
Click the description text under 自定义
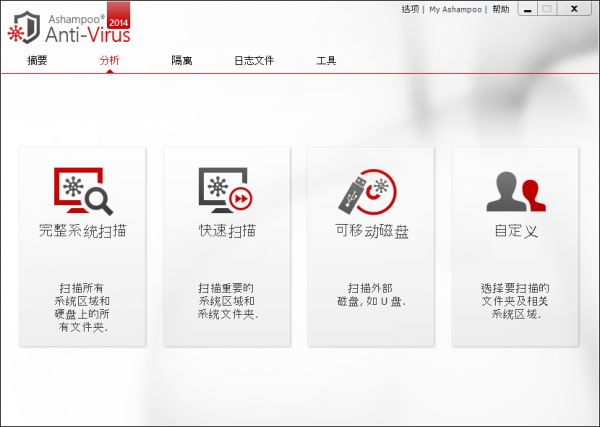point(515,300)
